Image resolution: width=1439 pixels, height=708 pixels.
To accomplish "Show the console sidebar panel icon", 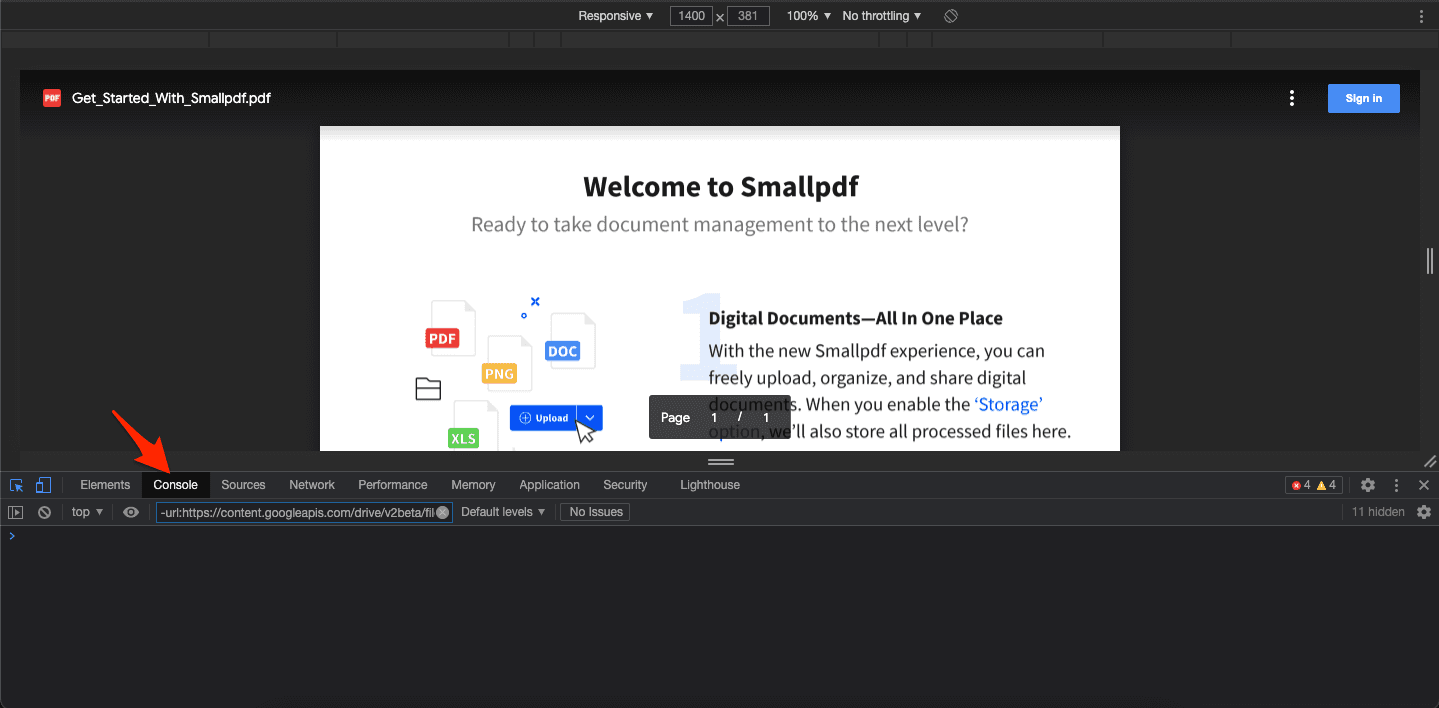I will (15, 512).
